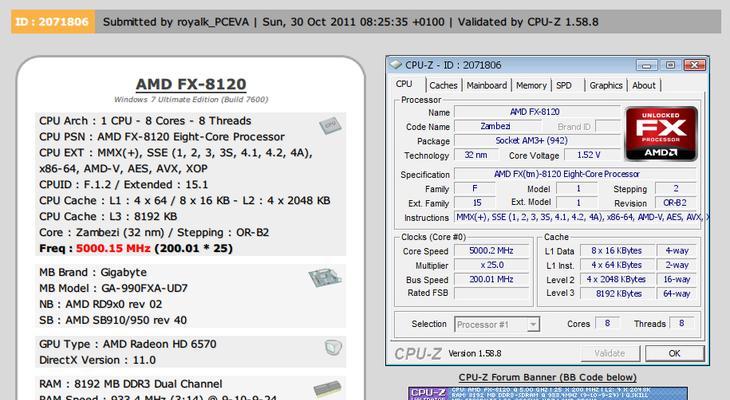Click the Code Name field Zambezi
The image size is (730, 400).
pyautogui.click(x=498, y=126)
